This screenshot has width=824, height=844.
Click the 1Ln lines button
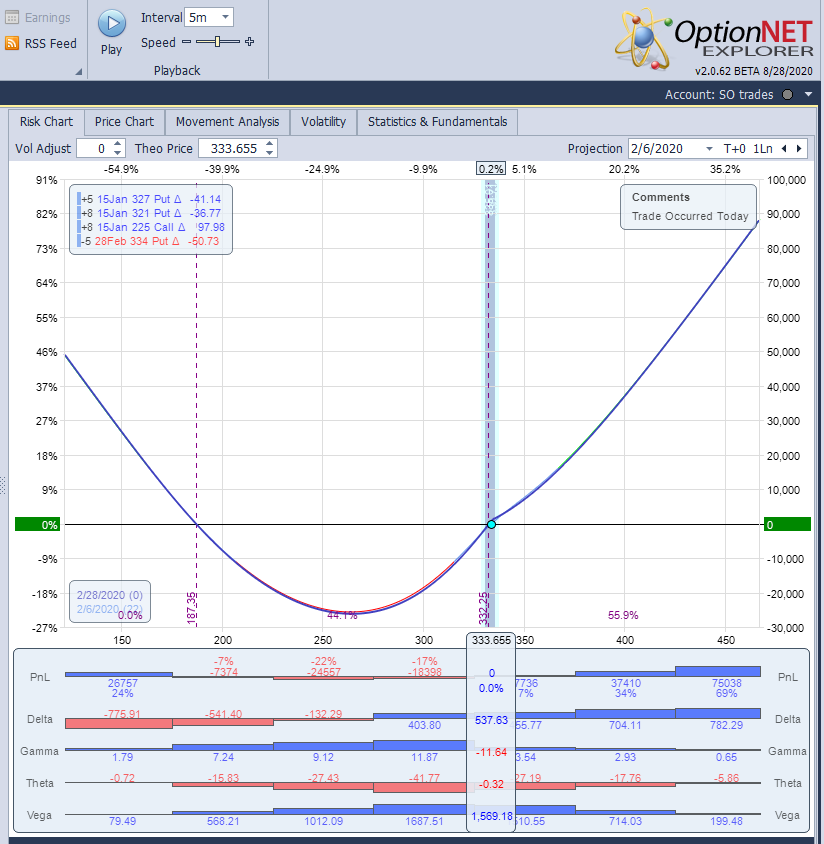tap(763, 149)
